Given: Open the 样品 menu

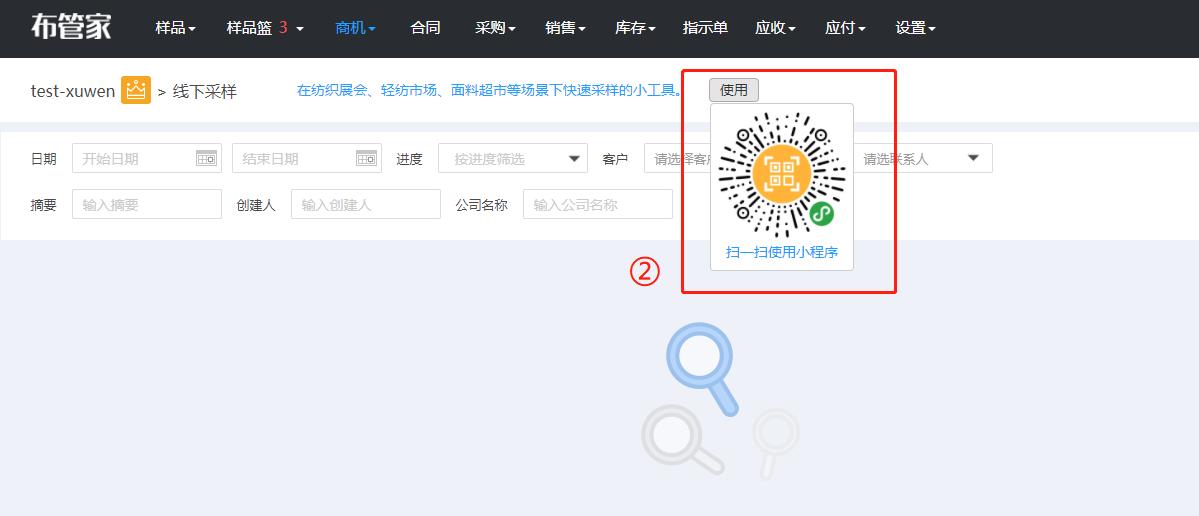Looking at the screenshot, I should pyautogui.click(x=176, y=28).
